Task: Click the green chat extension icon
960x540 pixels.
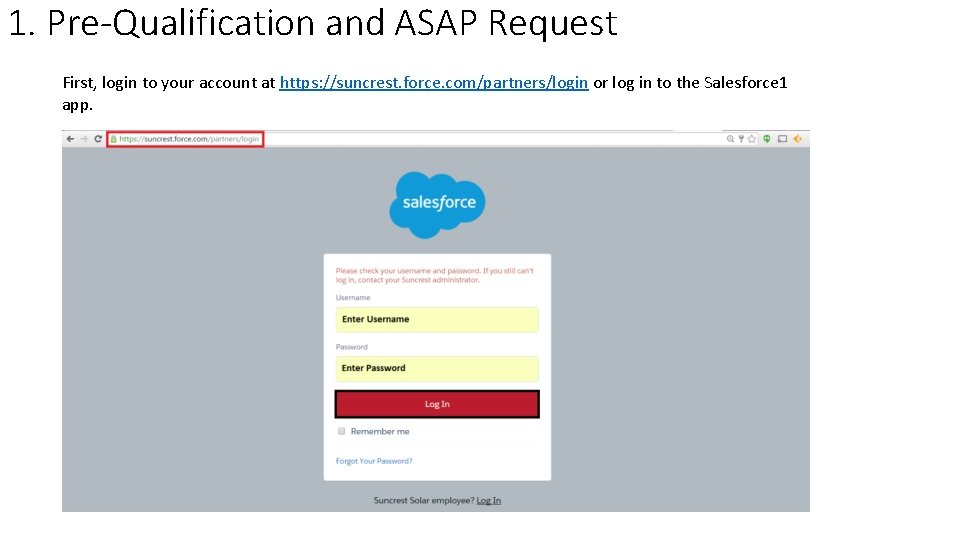Action: pyautogui.click(x=767, y=139)
